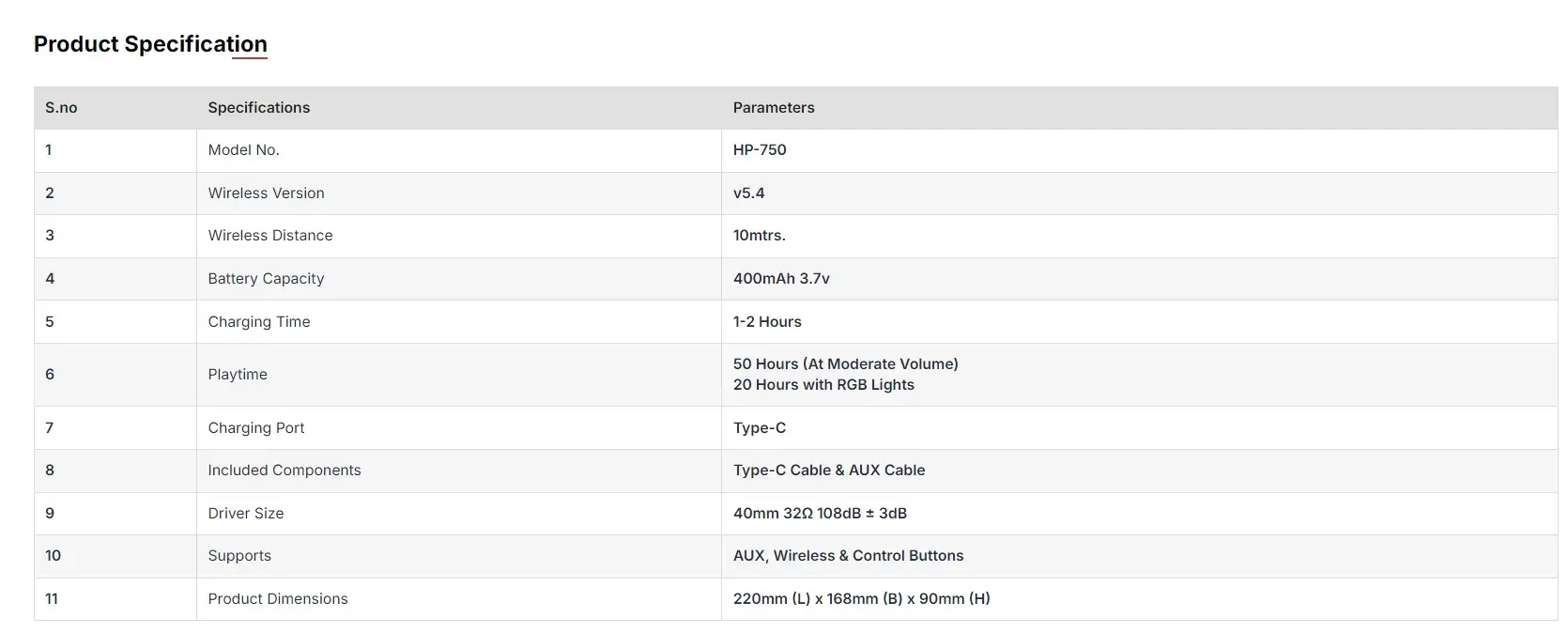1568x633 pixels.
Task: Click the Playtime row label
Action: pos(238,375)
